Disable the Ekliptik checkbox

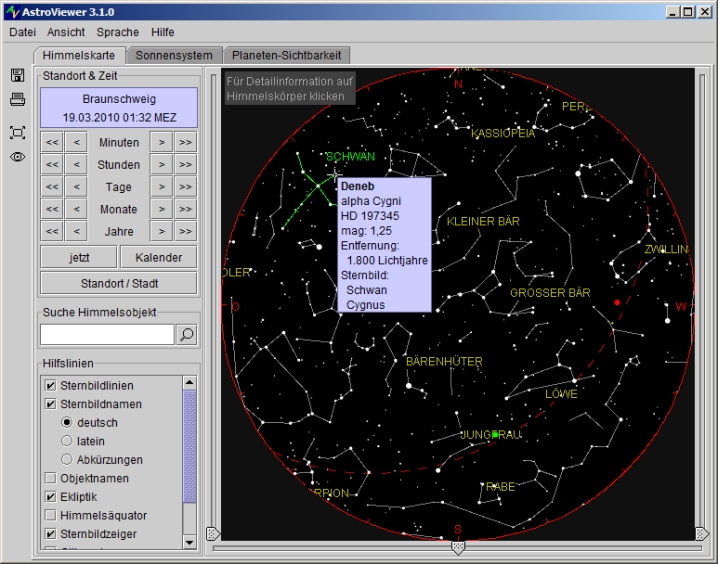point(51,497)
